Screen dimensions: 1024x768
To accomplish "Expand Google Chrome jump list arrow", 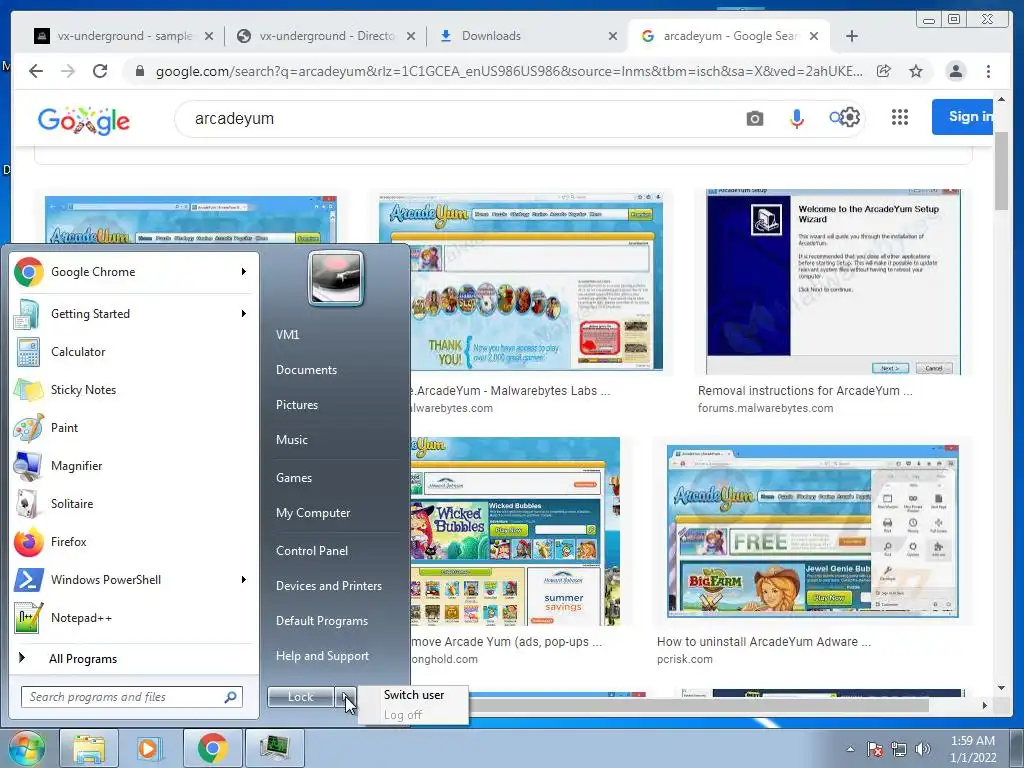I will 244,272.
